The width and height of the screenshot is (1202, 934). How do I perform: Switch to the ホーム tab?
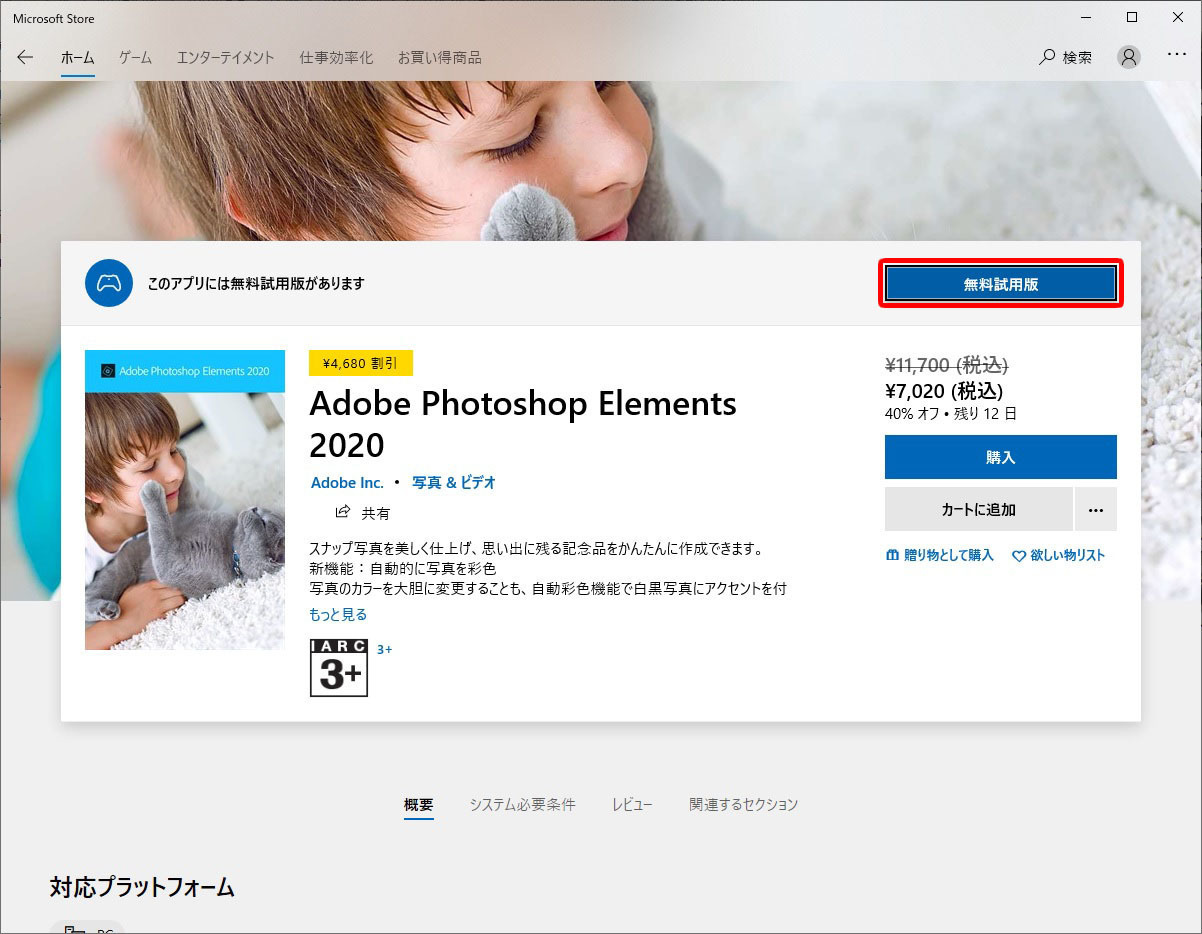77,57
